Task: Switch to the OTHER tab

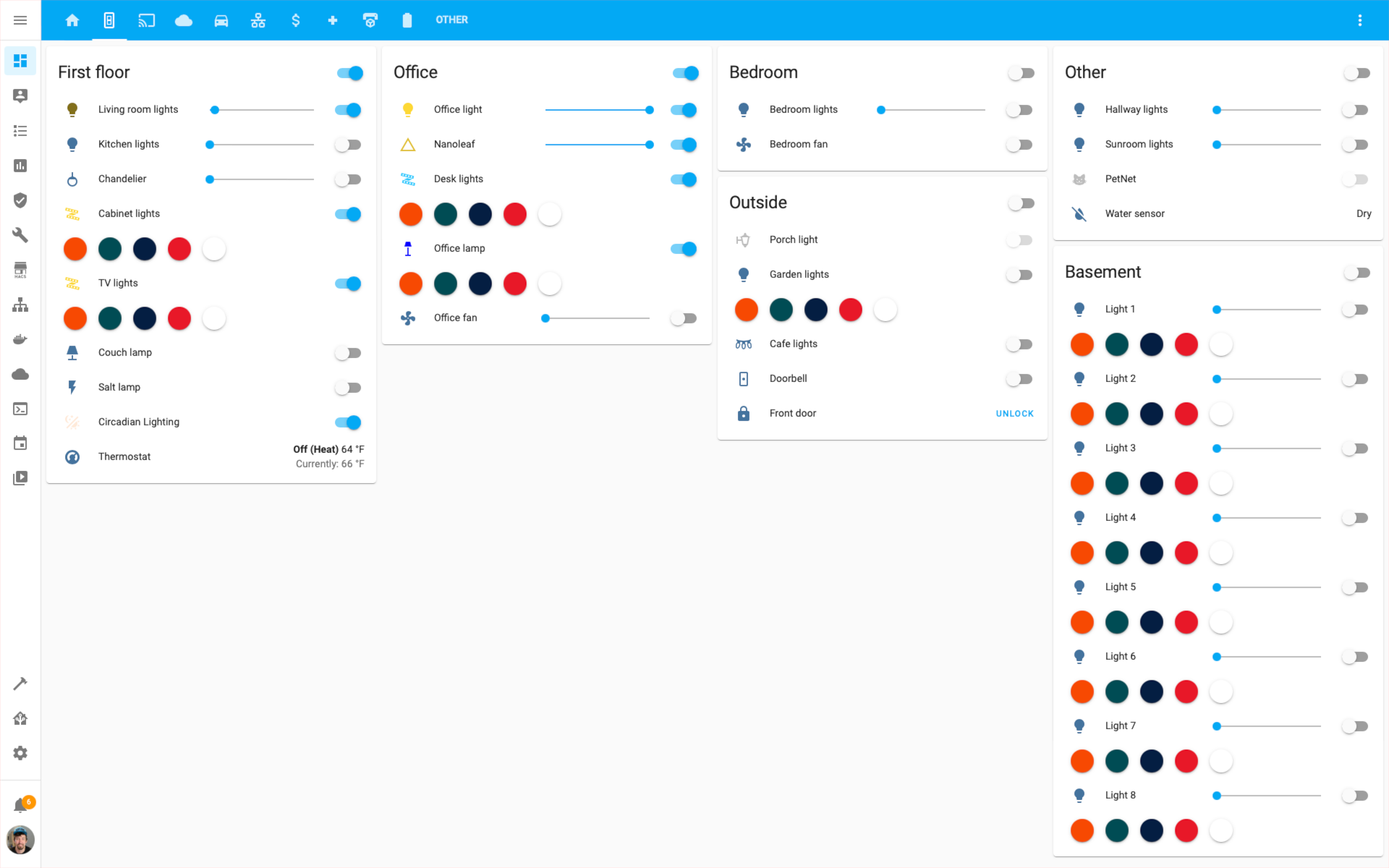Action: point(451,20)
